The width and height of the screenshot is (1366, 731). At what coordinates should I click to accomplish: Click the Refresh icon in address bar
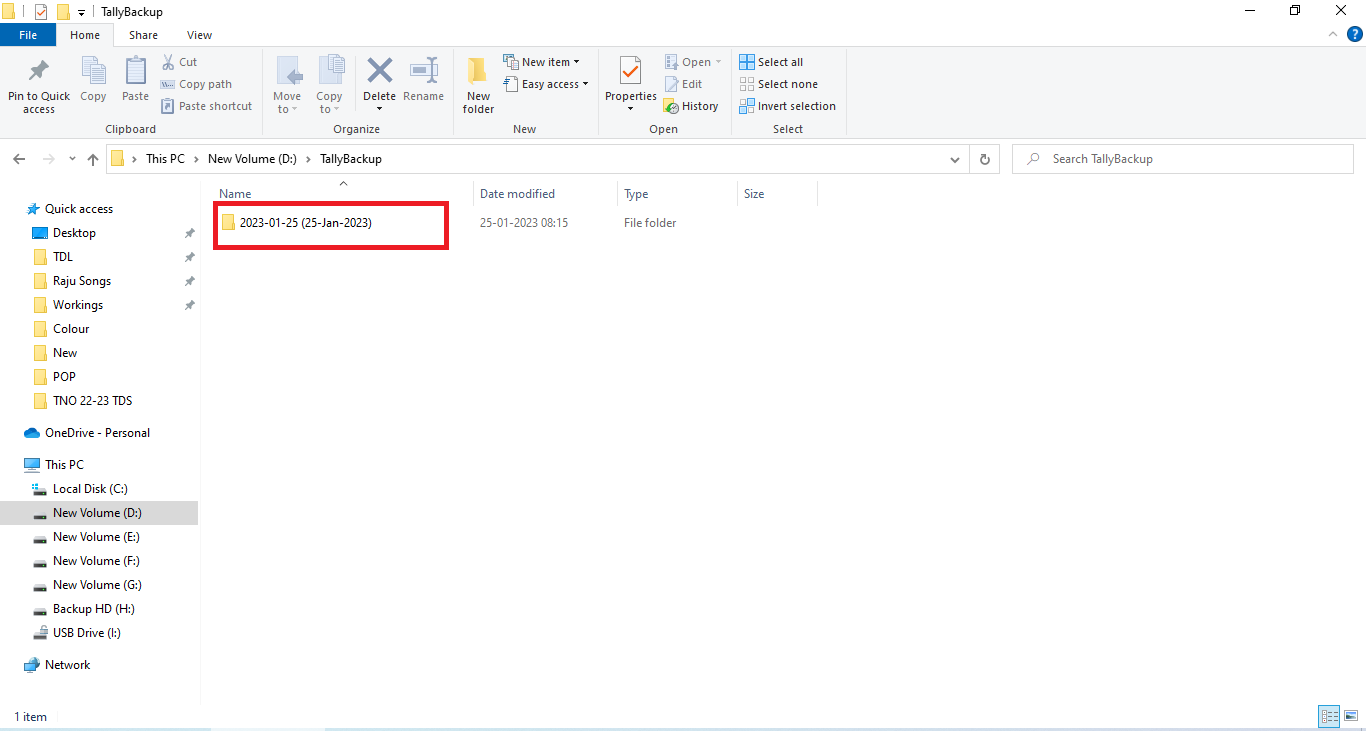pos(984,158)
